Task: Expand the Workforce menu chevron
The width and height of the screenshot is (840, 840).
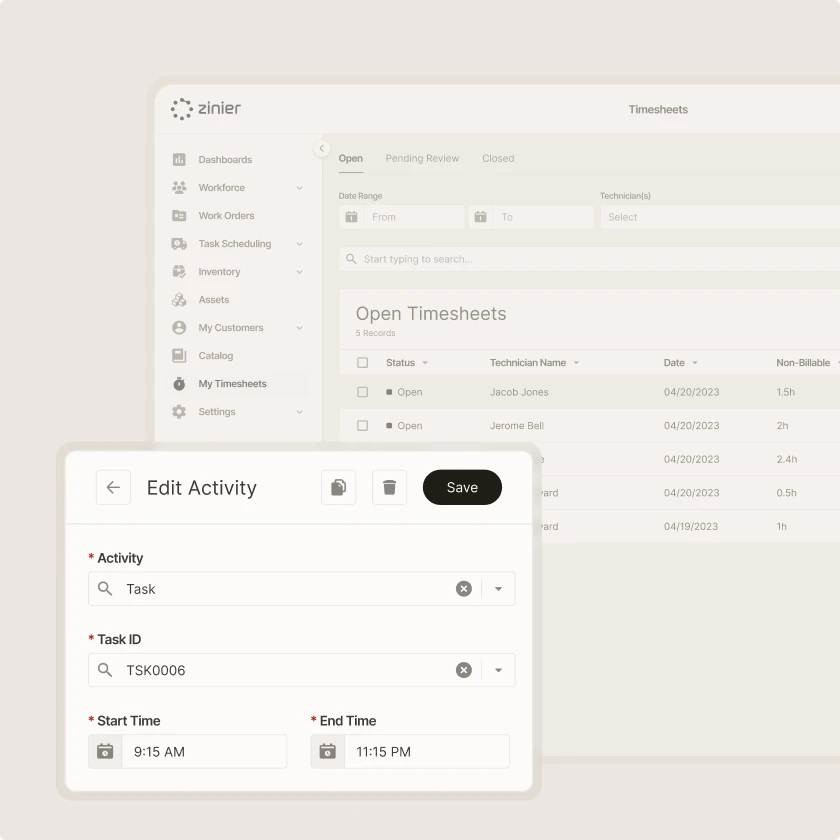Action: (x=299, y=188)
